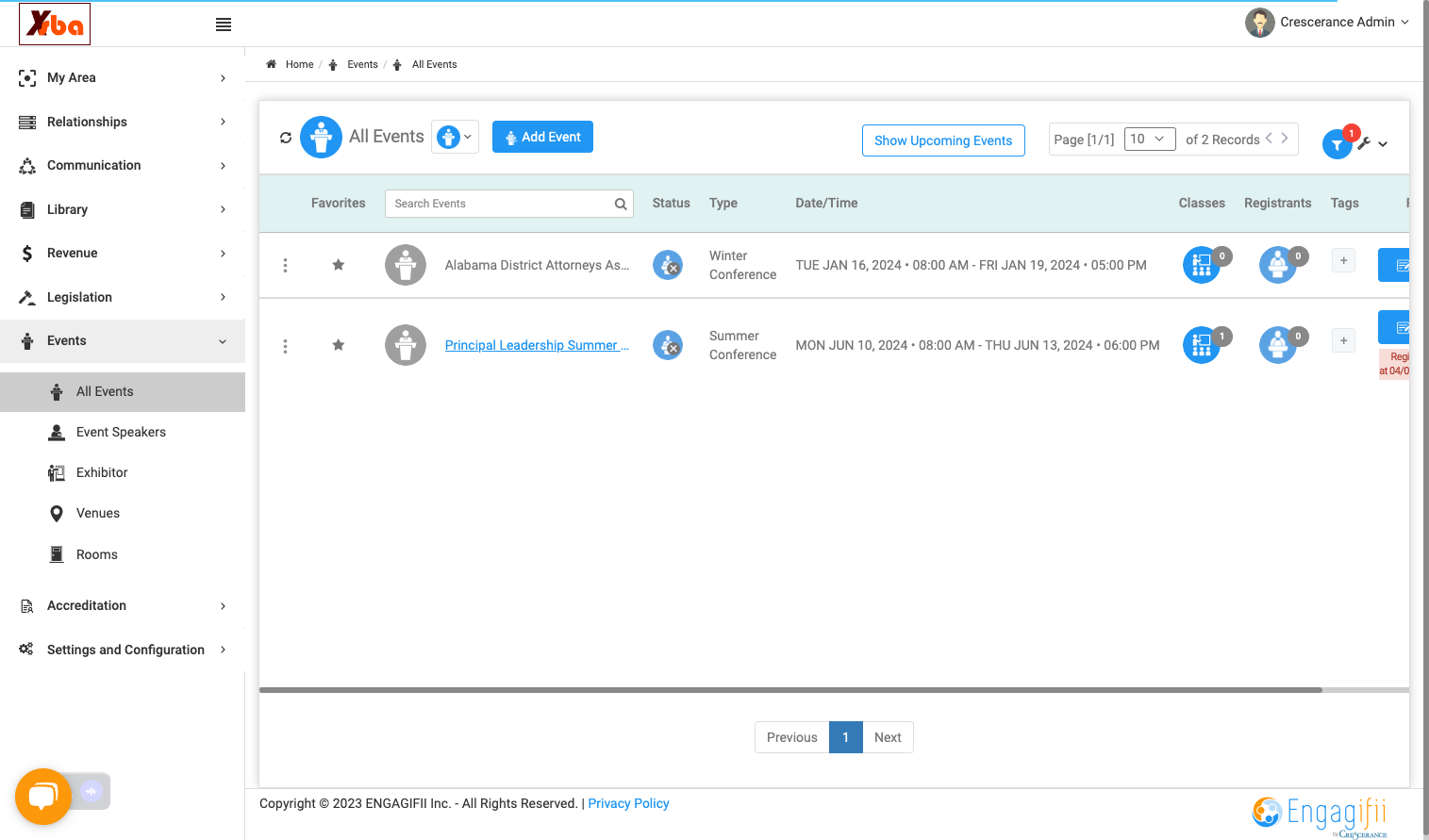Image resolution: width=1429 pixels, height=840 pixels.
Task: Click Show Upcoming Events button
Action: tap(943, 140)
